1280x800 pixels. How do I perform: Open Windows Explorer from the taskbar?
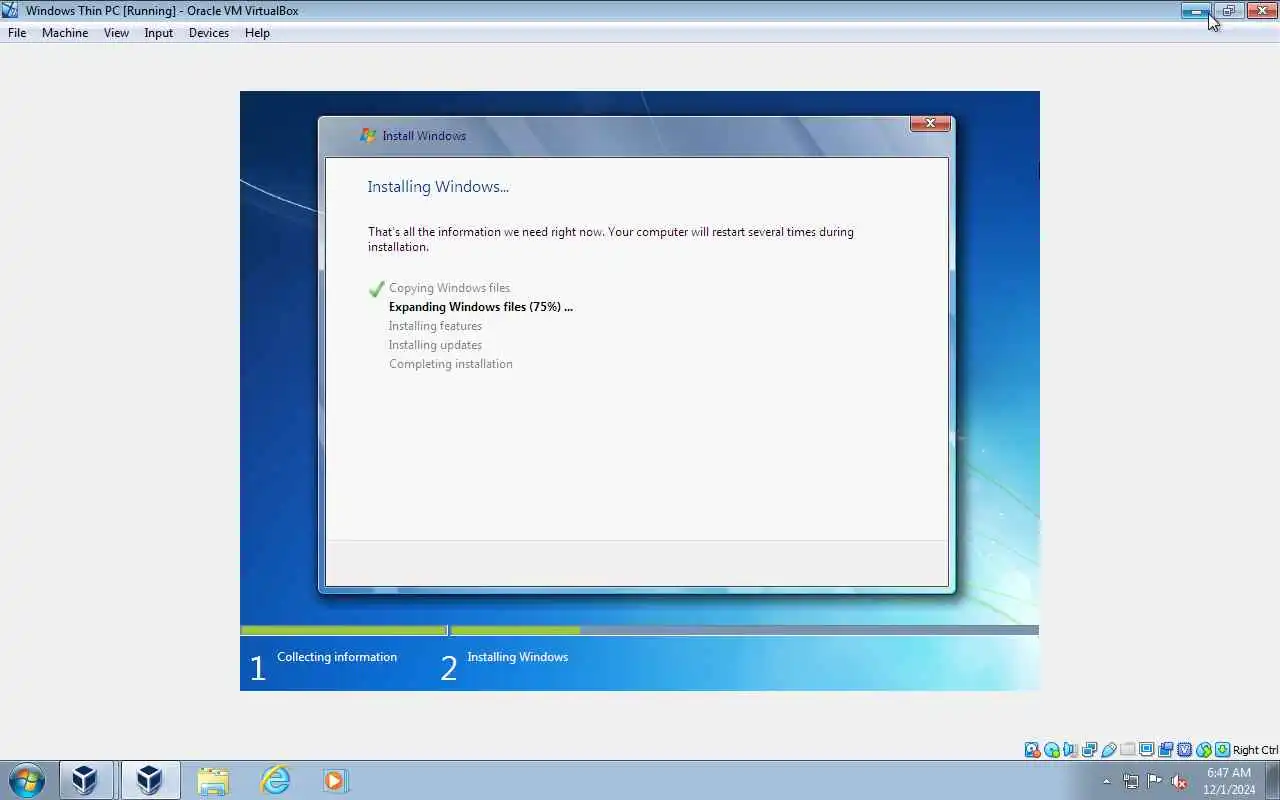click(x=212, y=780)
